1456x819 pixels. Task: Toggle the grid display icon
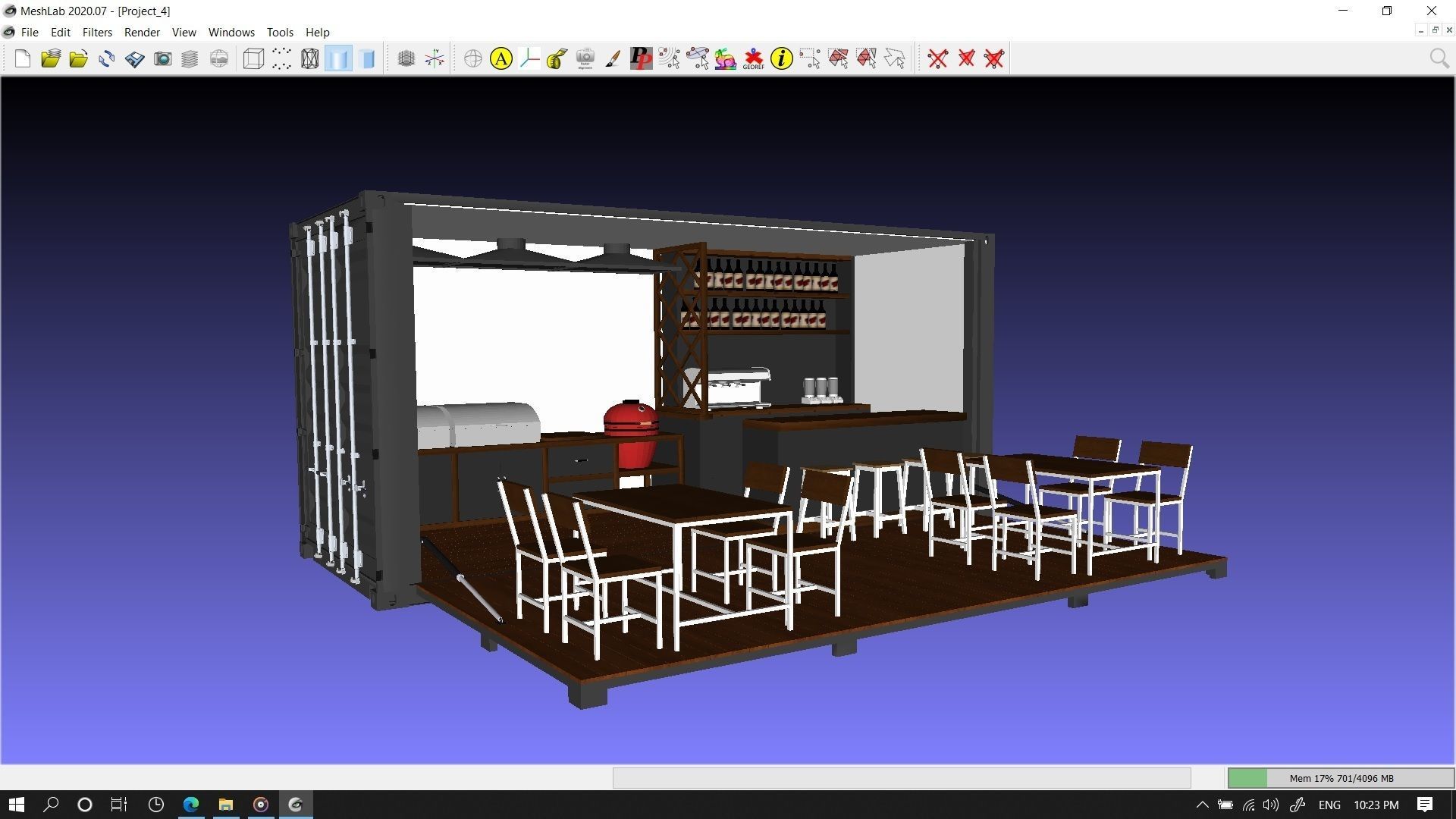(x=406, y=58)
